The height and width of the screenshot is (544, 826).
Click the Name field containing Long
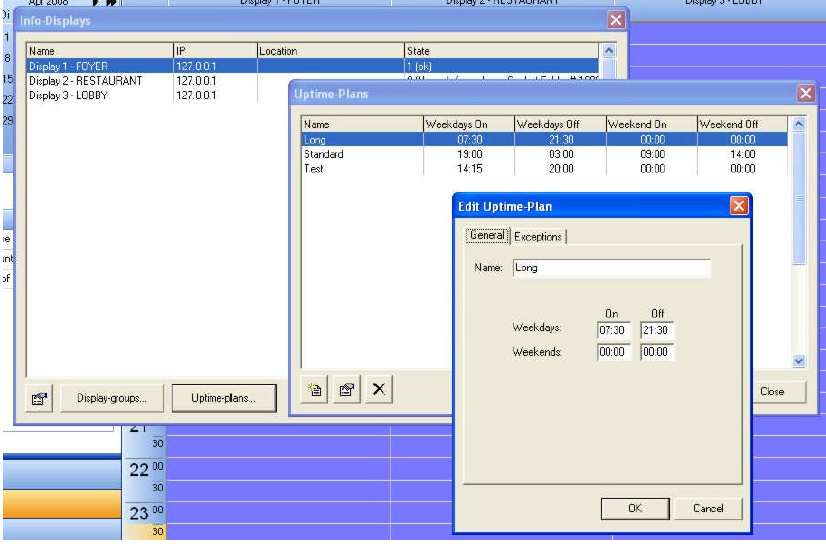(x=611, y=268)
